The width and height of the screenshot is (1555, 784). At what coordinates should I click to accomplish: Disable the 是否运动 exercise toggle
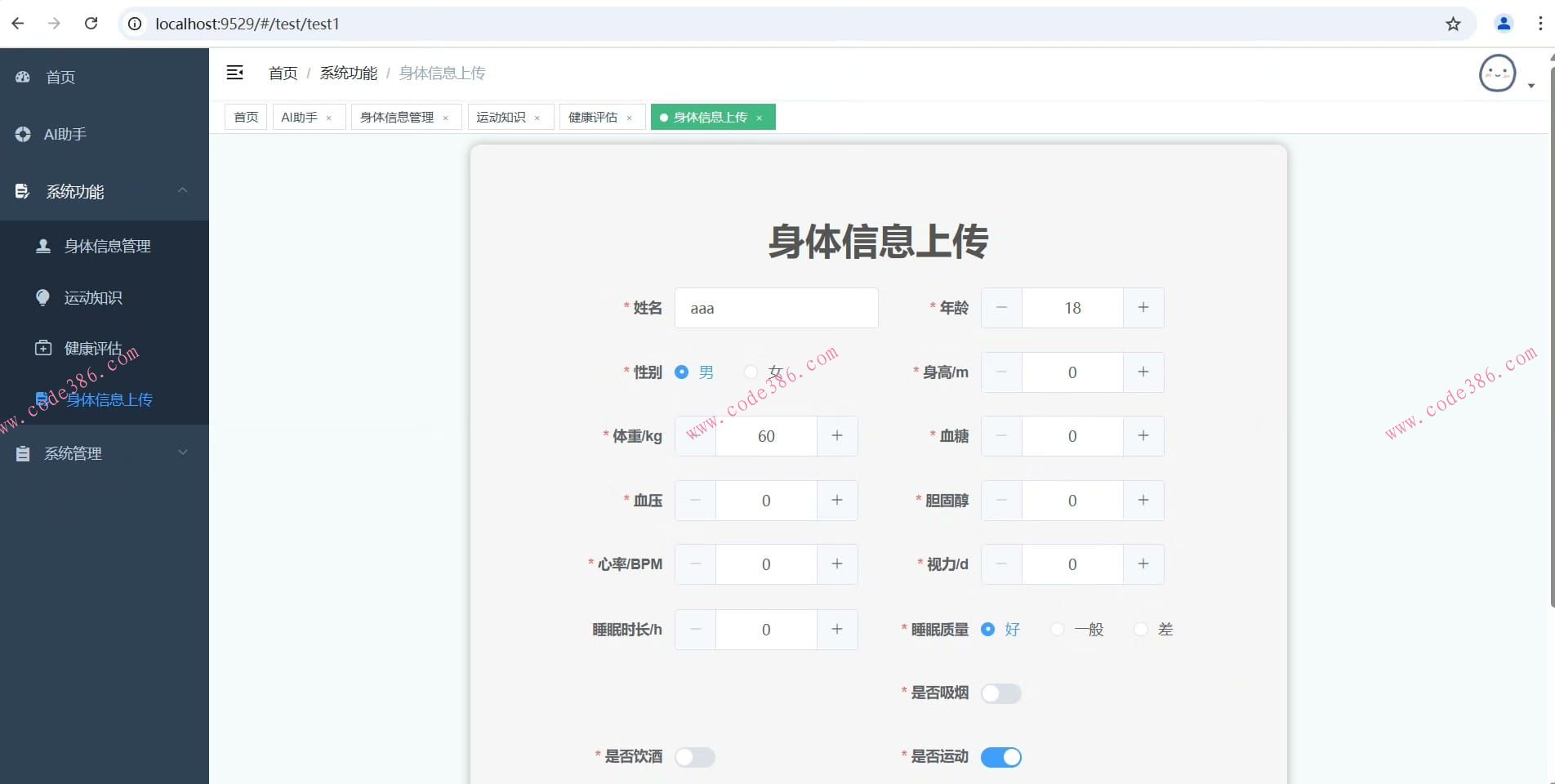pyautogui.click(x=1001, y=757)
